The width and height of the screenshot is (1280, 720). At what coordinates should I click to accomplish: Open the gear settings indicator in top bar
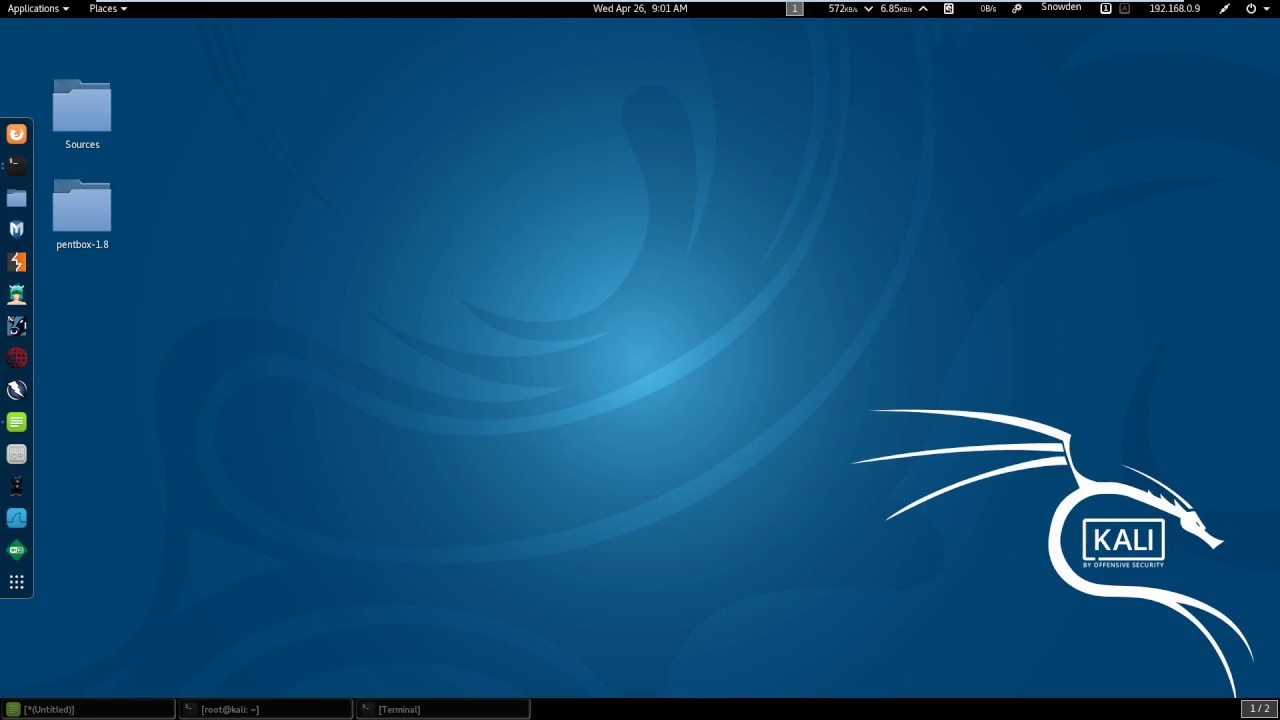(x=1017, y=8)
